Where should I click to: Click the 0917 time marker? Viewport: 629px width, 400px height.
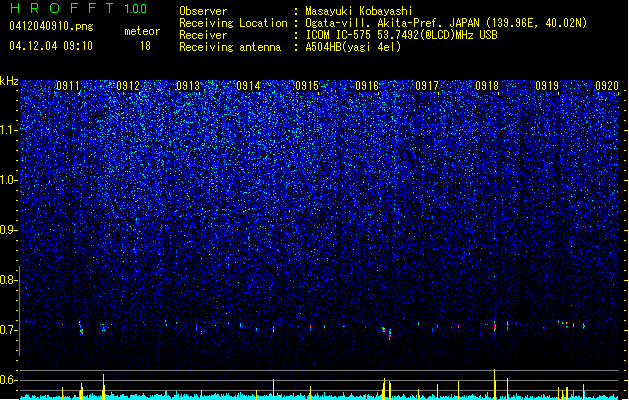[x=427, y=85]
